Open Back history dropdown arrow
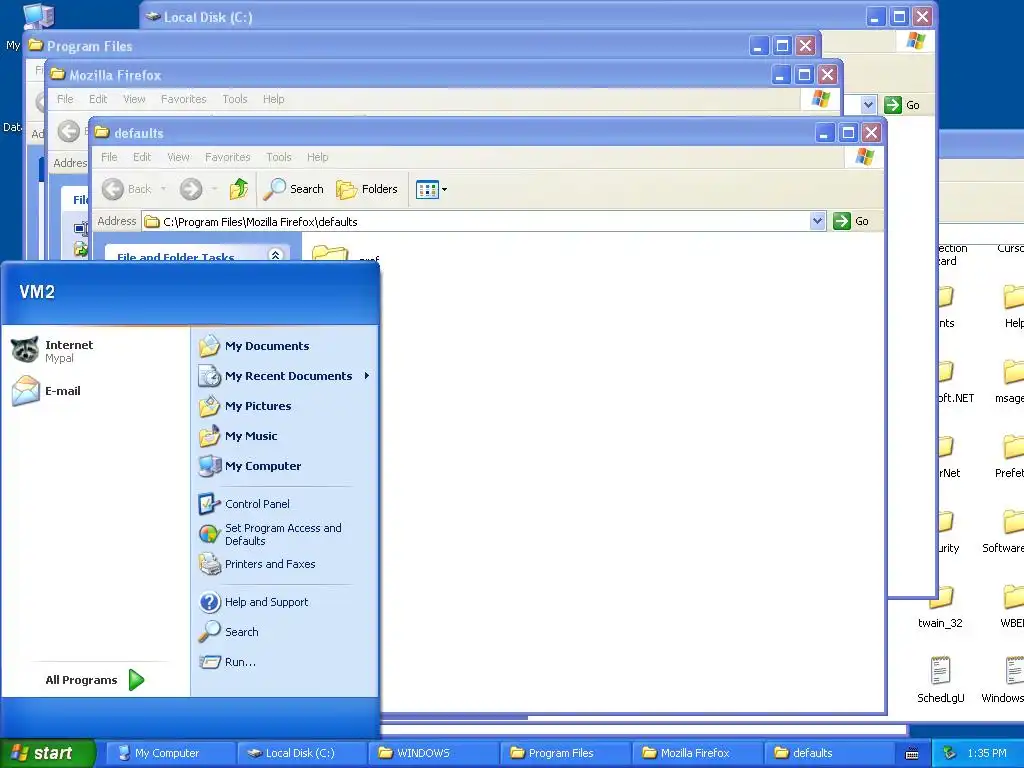 (x=163, y=189)
